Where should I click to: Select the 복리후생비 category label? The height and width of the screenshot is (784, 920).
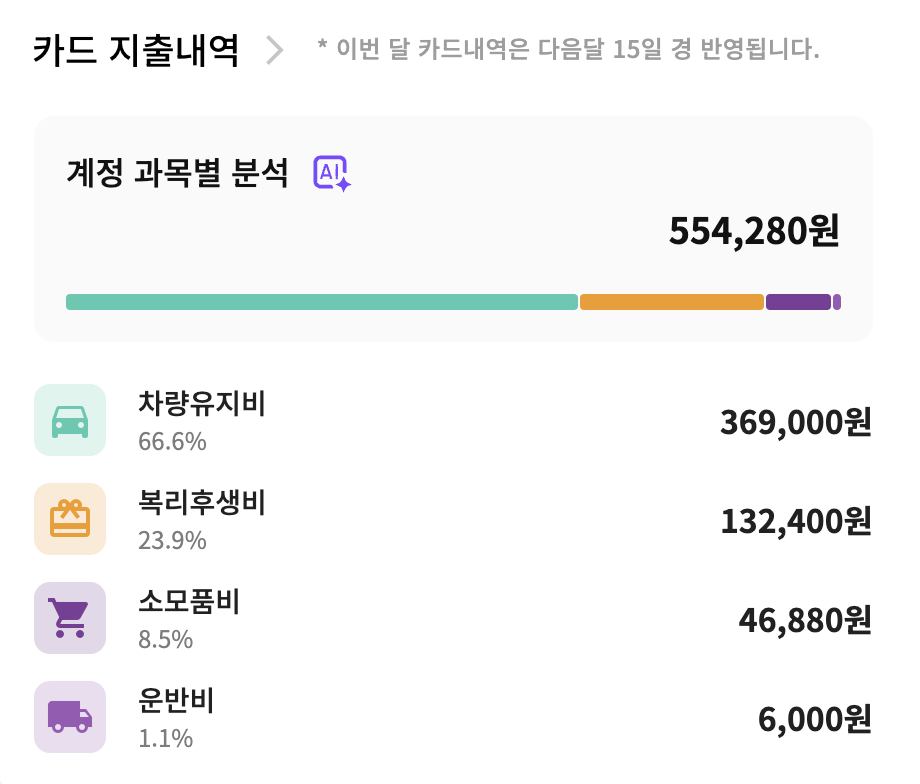(202, 502)
